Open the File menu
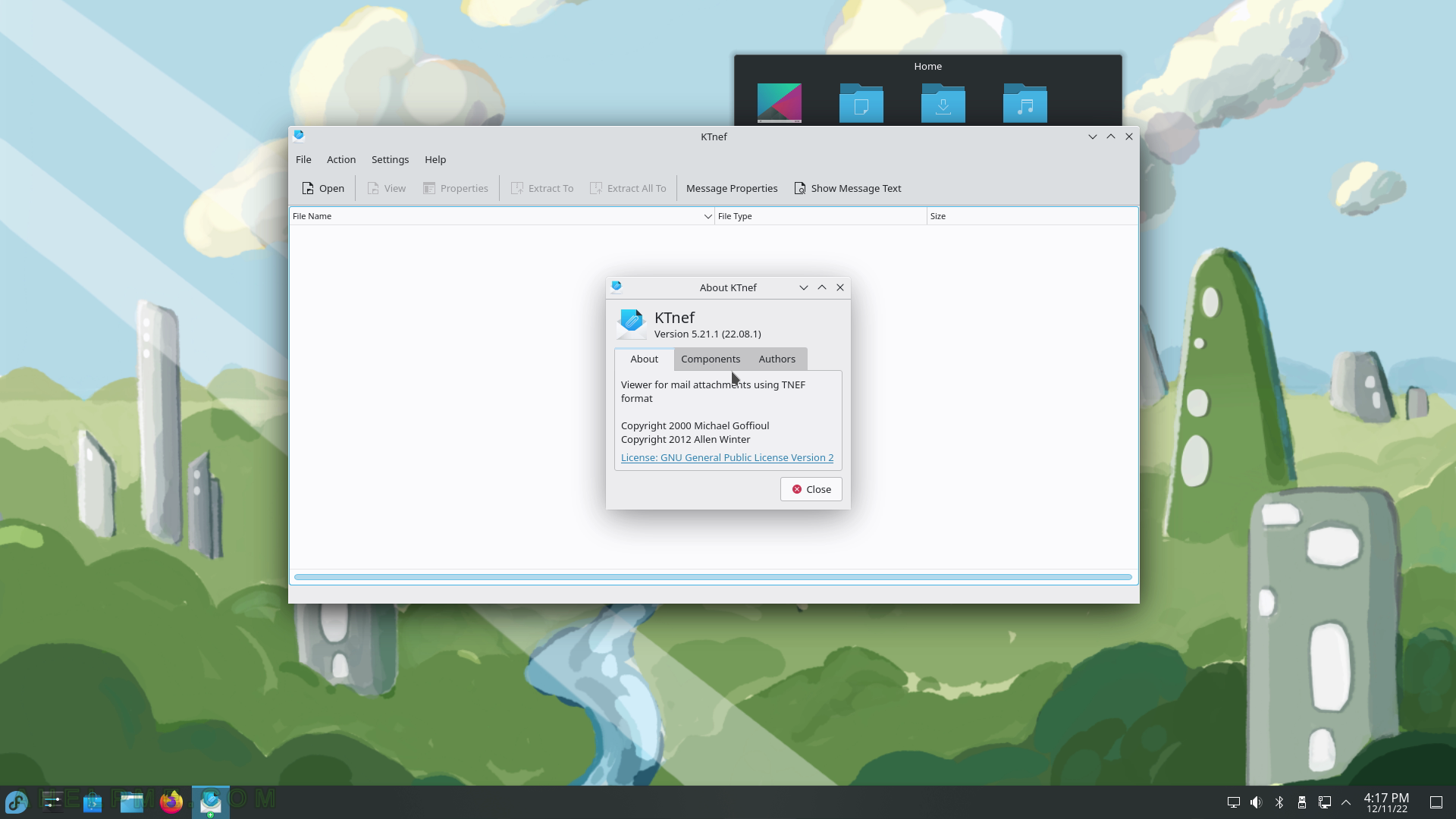Viewport: 1456px width, 819px height. 303,159
